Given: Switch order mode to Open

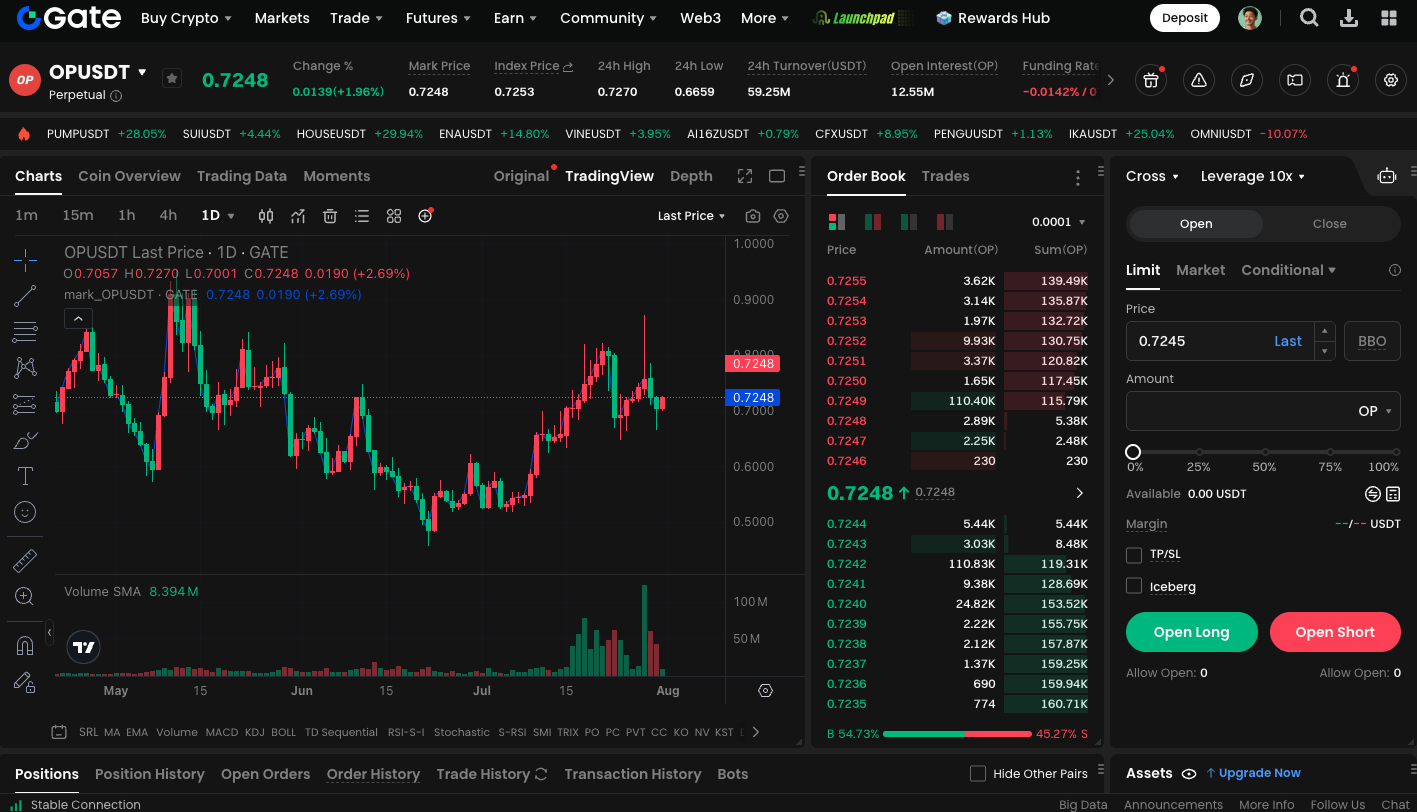Looking at the screenshot, I should [1196, 224].
